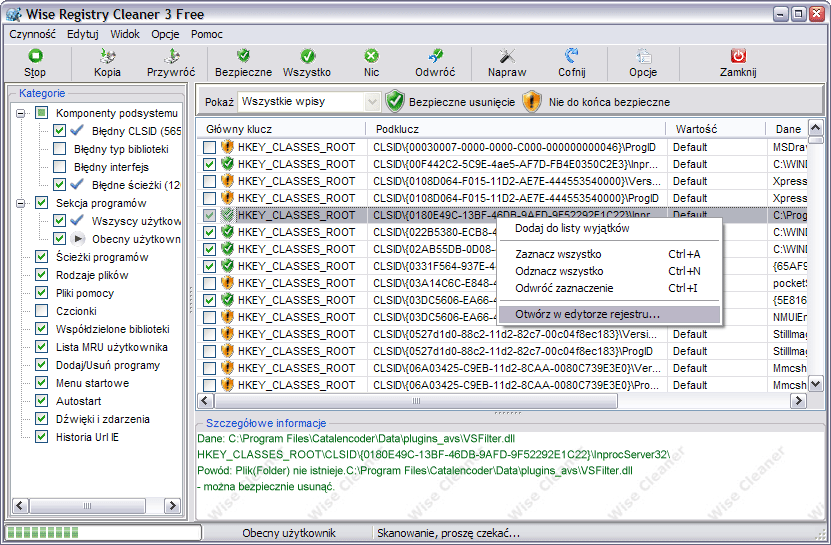Image resolution: width=831 pixels, height=545 pixels.
Task: Click the Dane column header
Action: 786,129
